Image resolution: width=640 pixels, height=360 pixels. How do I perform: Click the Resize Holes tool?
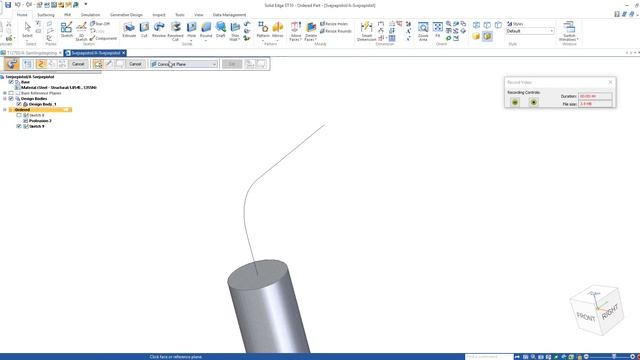tap(334, 24)
